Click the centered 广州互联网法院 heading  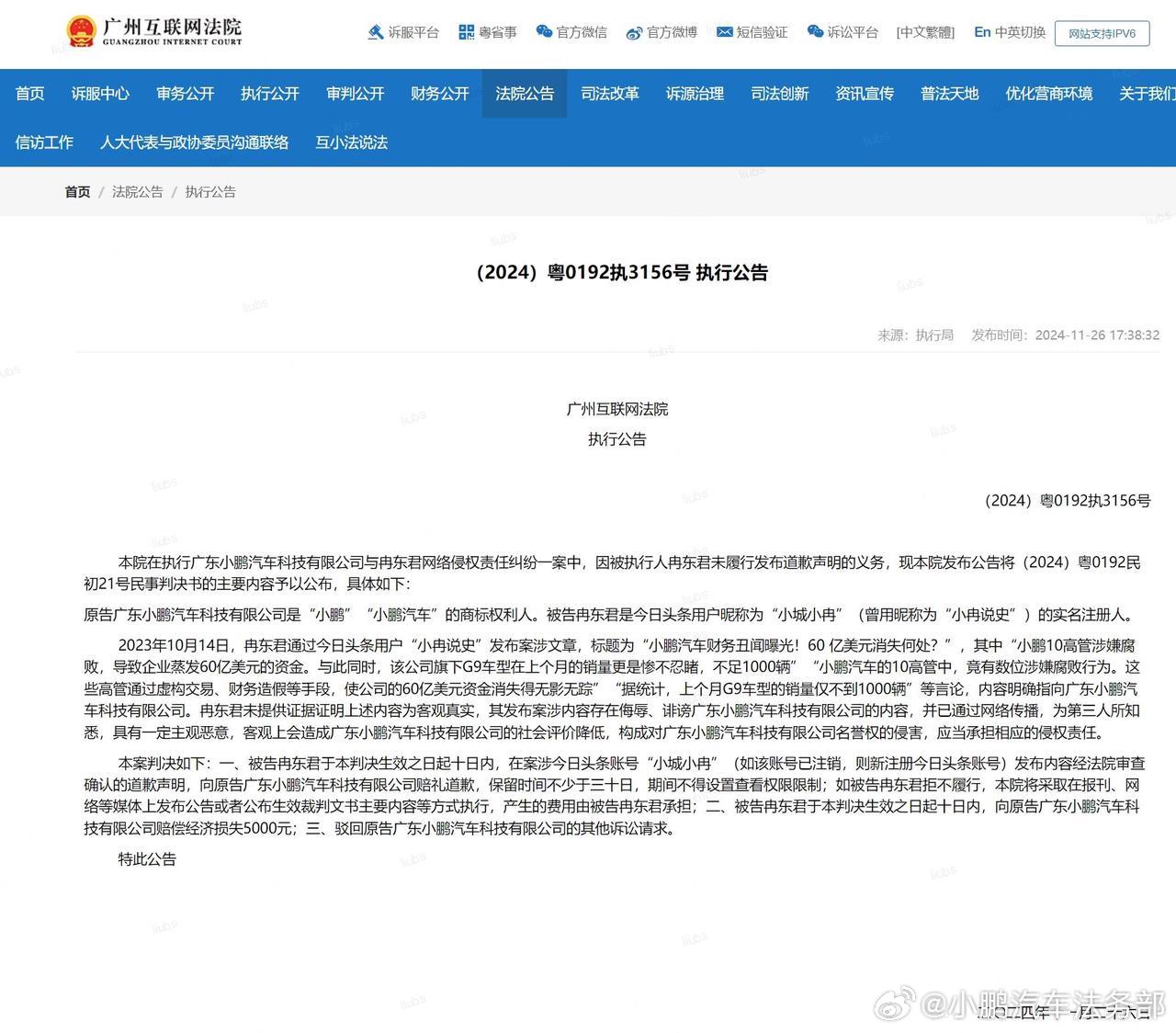(x=617, y=409)
